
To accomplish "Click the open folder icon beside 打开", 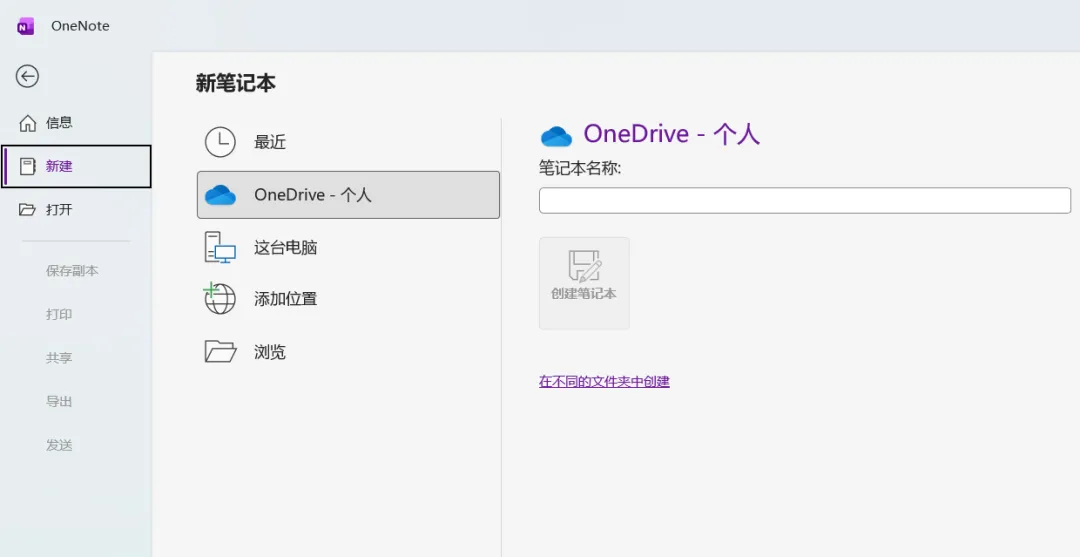I will [28, 210].
